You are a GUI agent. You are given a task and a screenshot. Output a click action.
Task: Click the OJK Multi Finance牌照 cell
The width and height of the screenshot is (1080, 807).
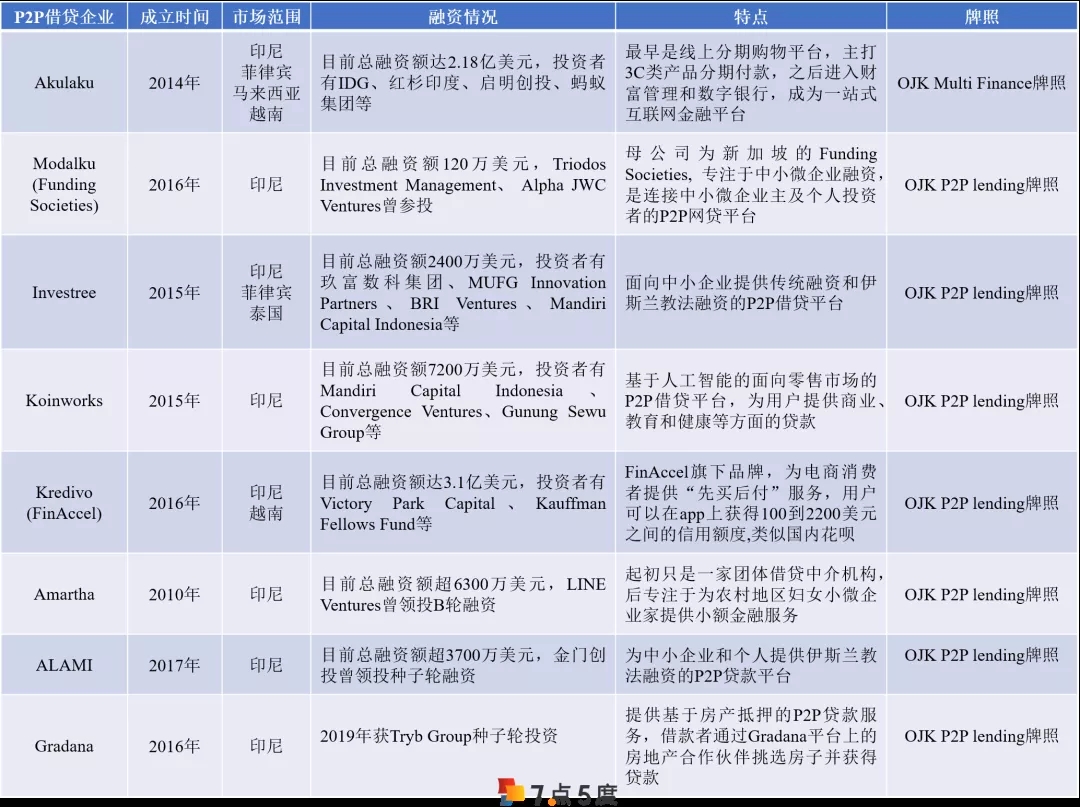click(981, 83)
